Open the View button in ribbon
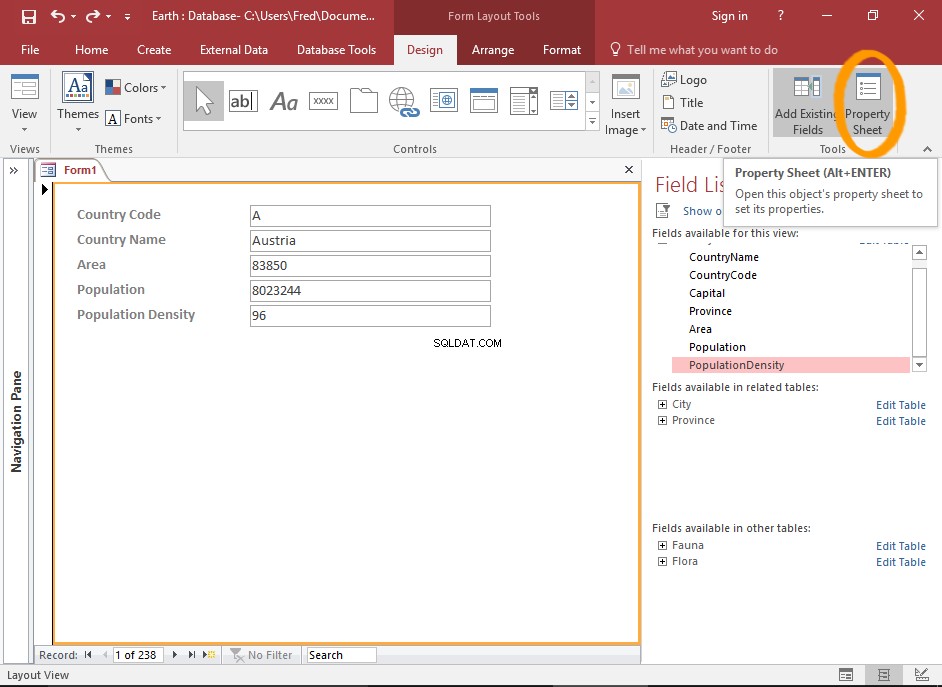 point(24,103)
